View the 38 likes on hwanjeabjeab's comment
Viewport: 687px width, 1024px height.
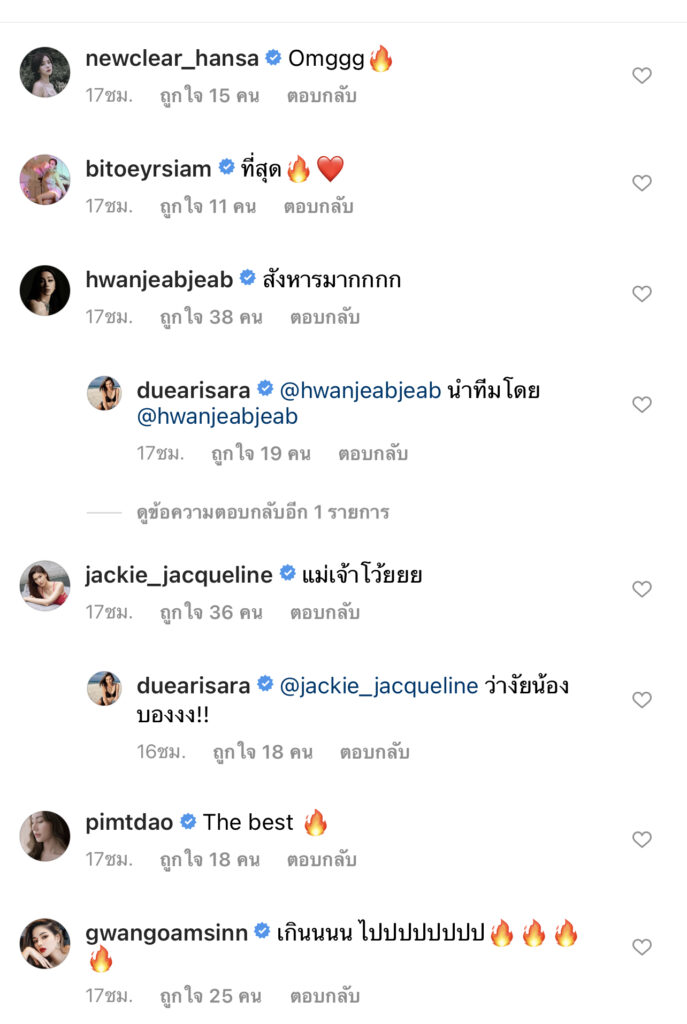pyautogui.click(x=211, y=318)
